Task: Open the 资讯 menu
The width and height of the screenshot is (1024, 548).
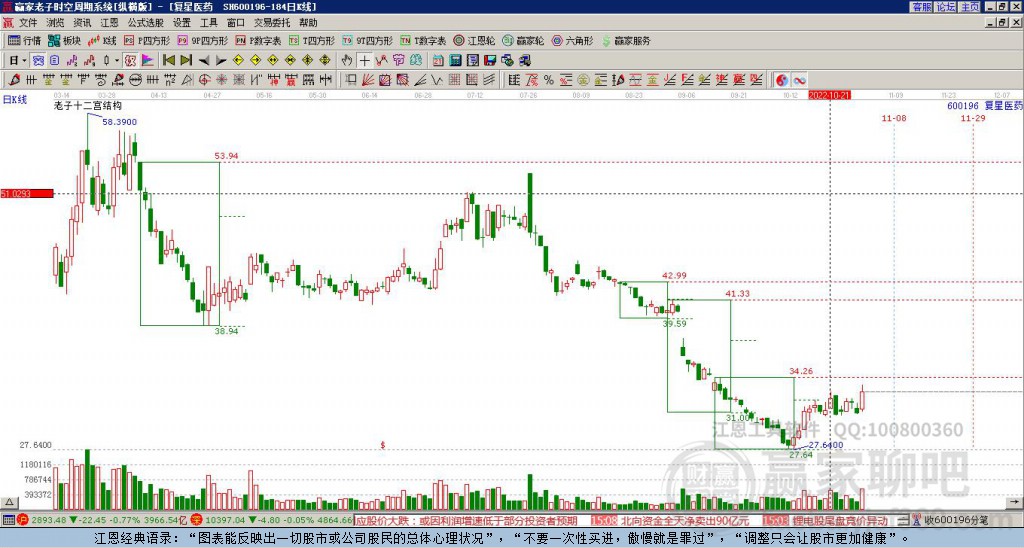Action: (82, 23)
